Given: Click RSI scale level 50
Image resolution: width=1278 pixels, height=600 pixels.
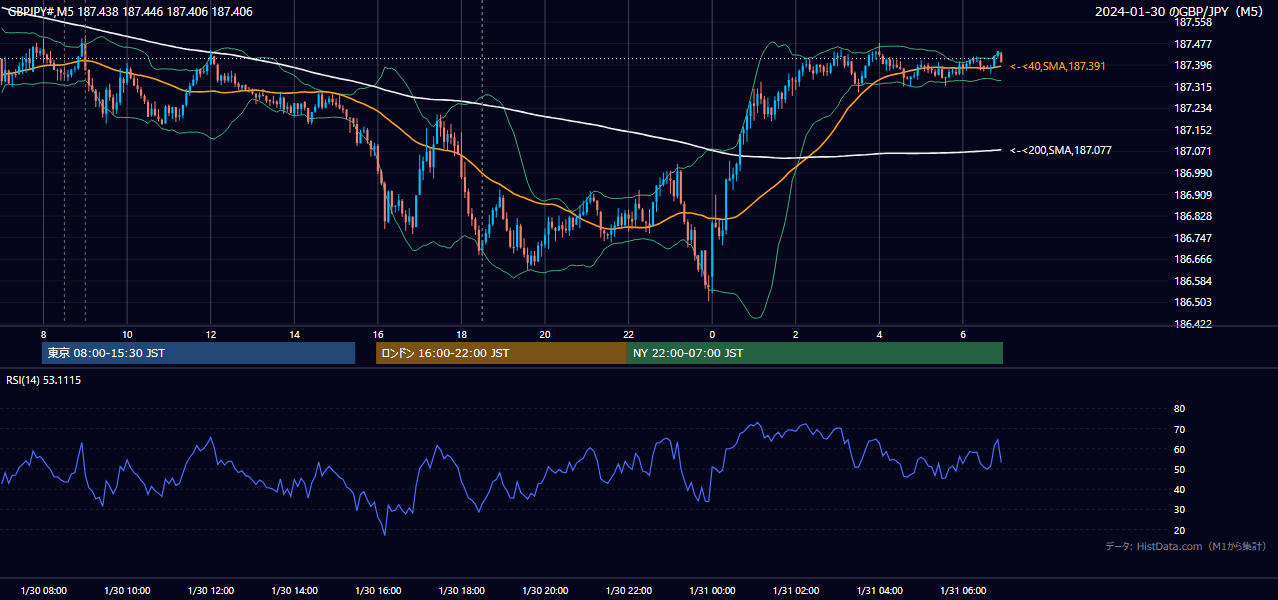Looking at the screenshot, I should pos(1179,469).
